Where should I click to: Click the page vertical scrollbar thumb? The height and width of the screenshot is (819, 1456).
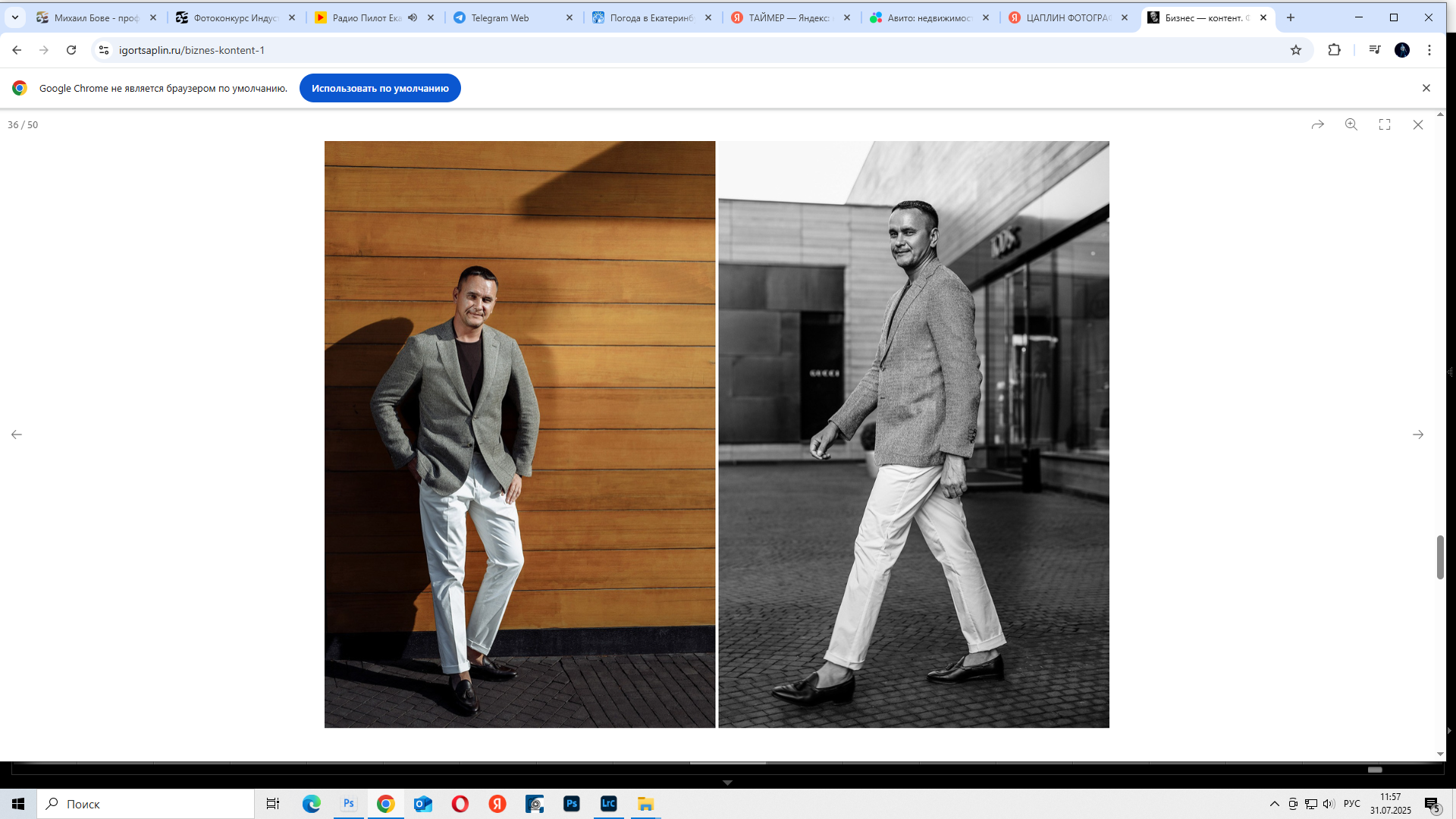coord(1440,557)
